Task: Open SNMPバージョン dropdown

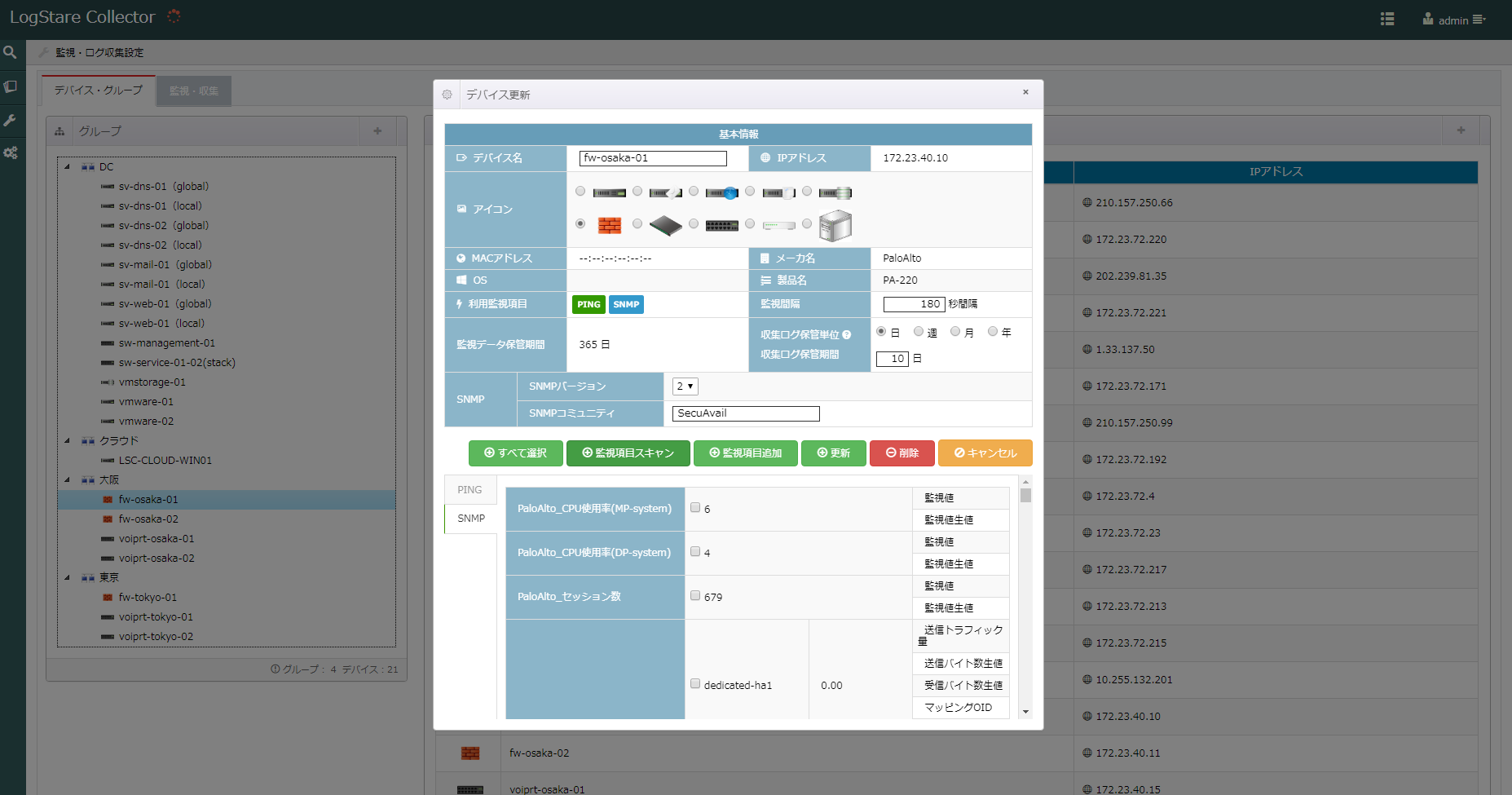Action: coord(685,386)
